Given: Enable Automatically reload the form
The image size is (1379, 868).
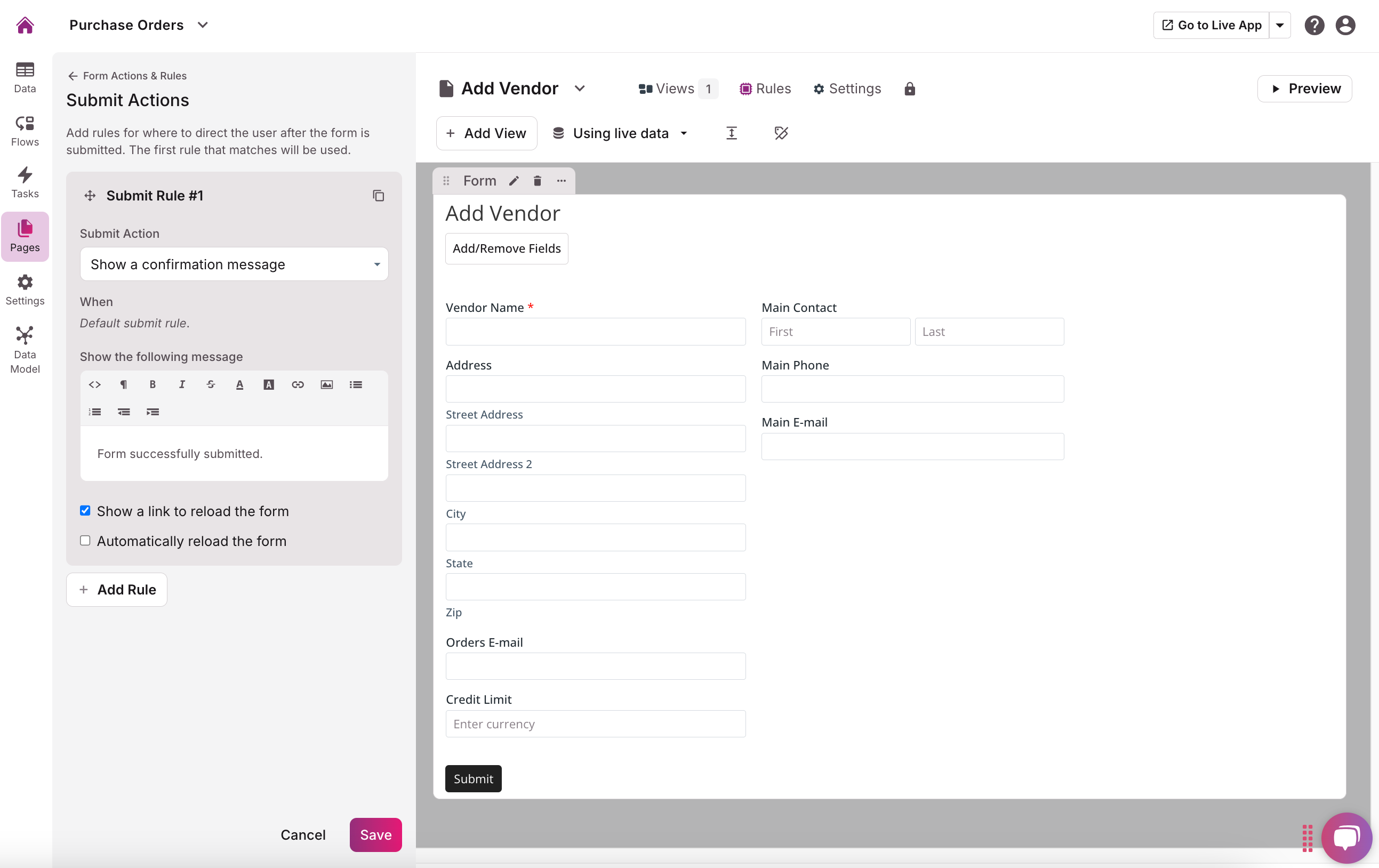Looking at the screenshot, I should click(x=85, y=541).
